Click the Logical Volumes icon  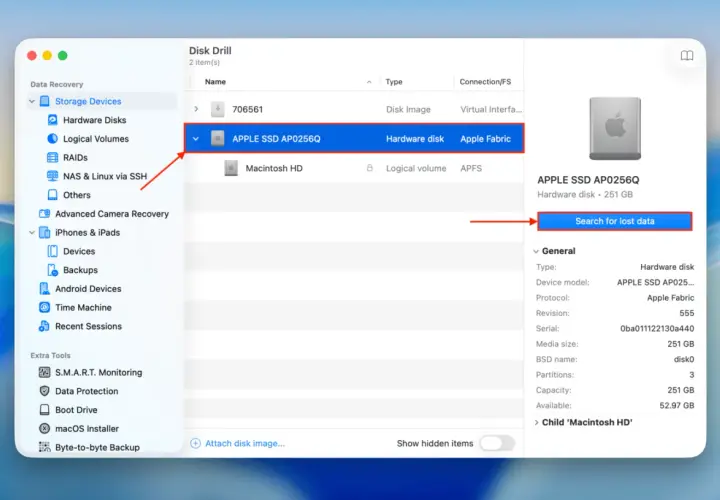point(52,139)
